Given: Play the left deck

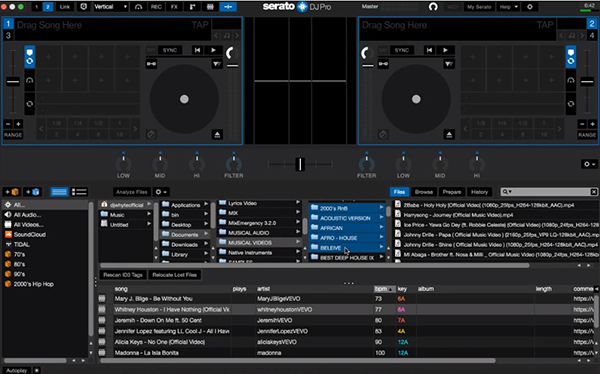Looking at the screenshot, I should click(214, 50).
